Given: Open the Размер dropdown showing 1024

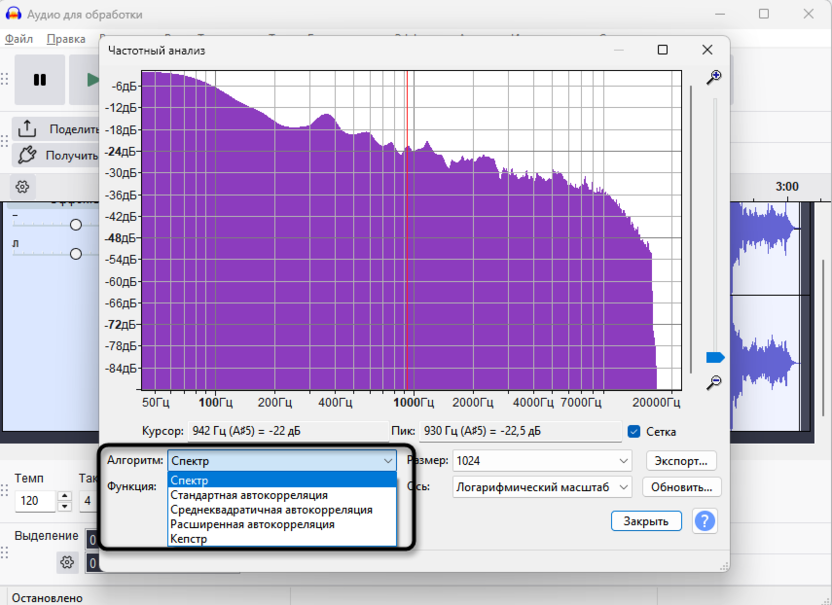Looking at the screenshot, I should click(x=541, y=460).
